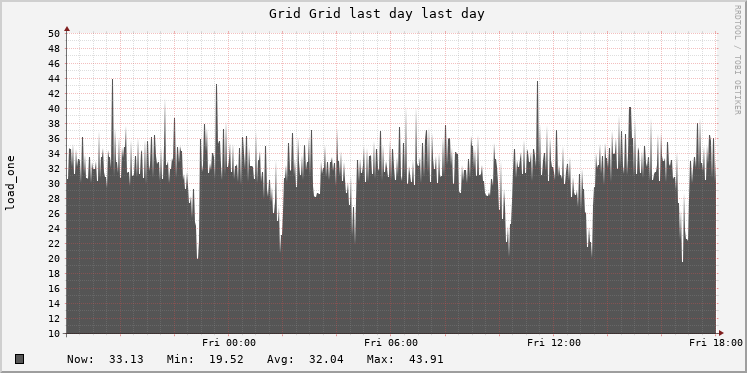The image size is (747, 373).
Task: Click the Y axis label '50'
Action: click(x=54, y=33)
